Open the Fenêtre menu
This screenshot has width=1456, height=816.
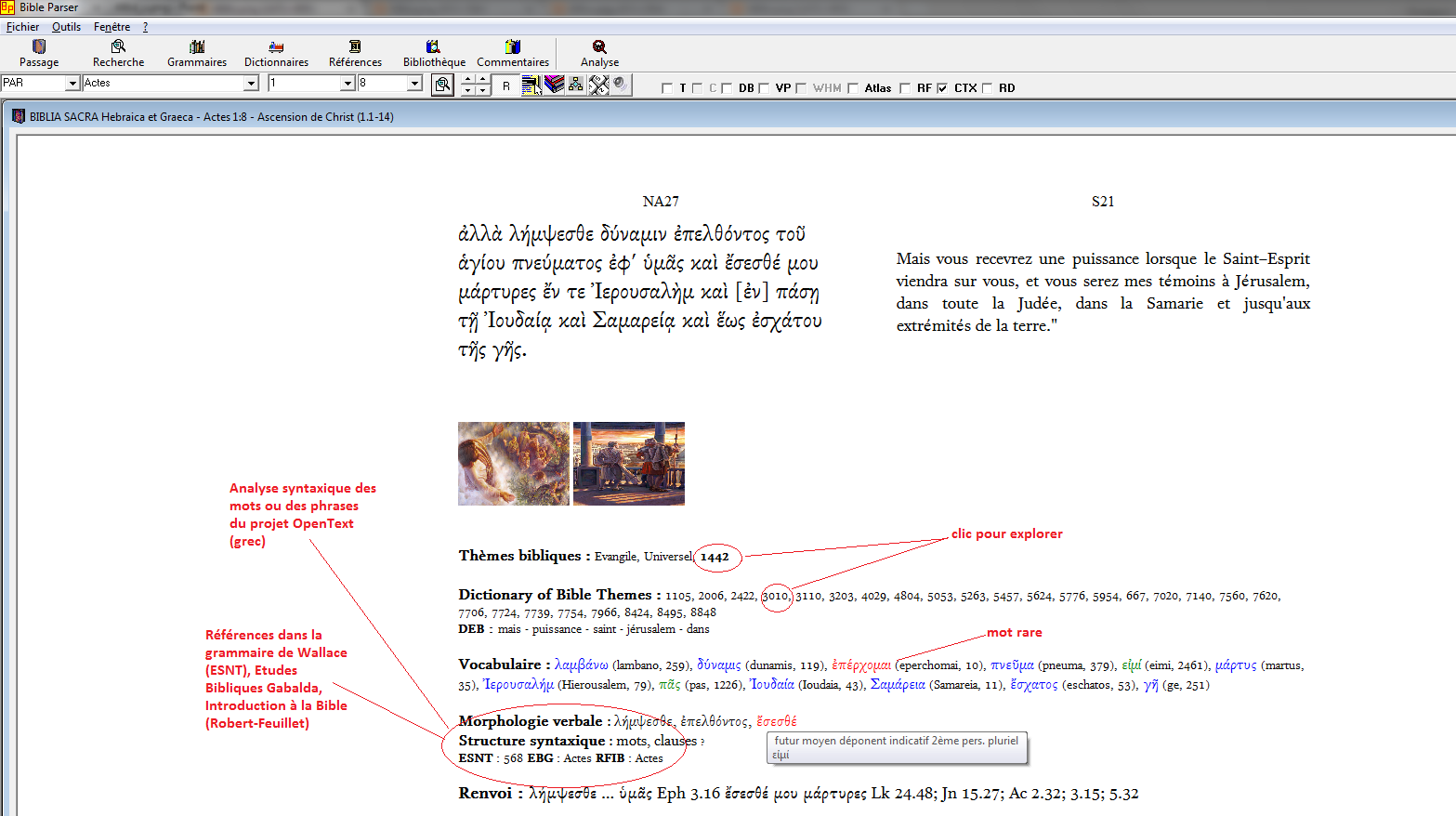[x=111, y=27]
